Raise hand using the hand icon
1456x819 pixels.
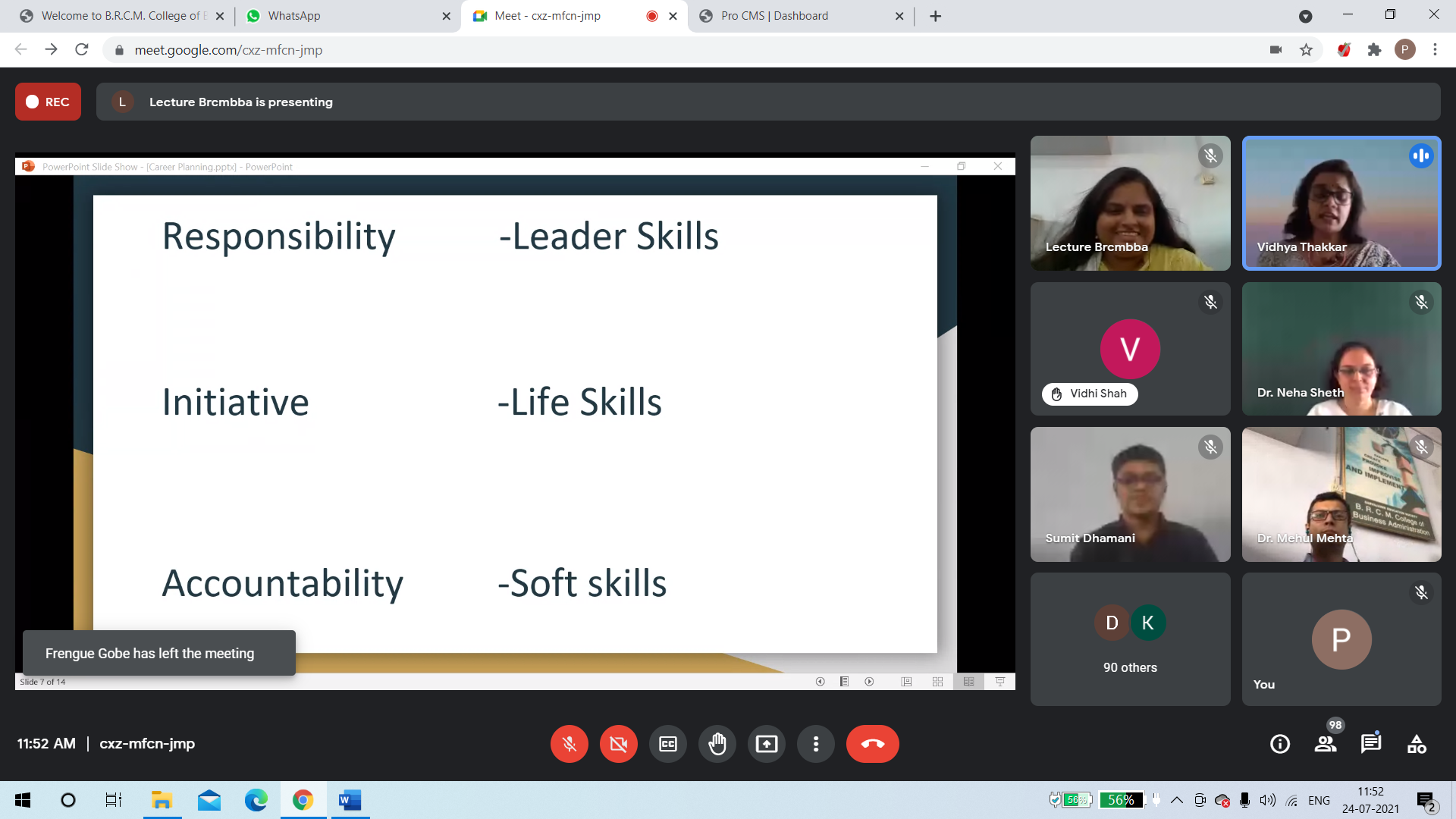click(717, 744)
